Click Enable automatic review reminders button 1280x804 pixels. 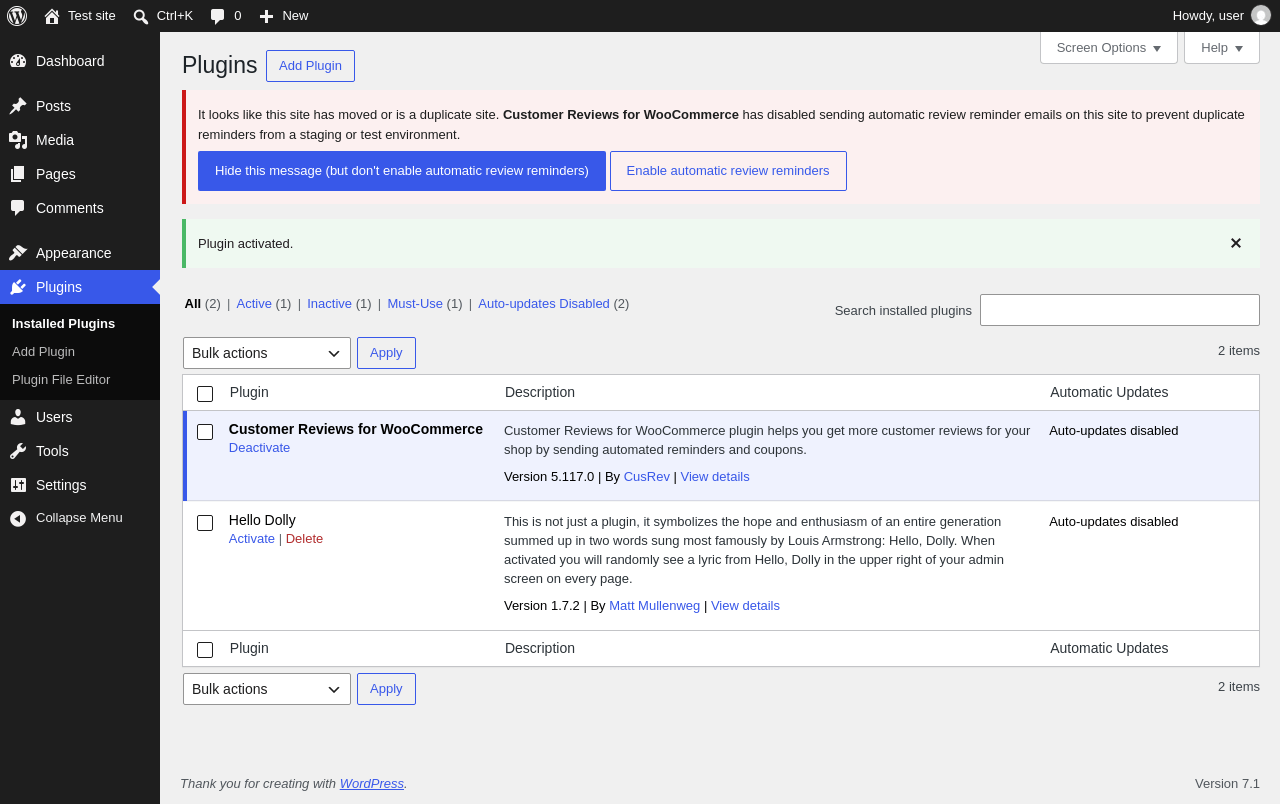click(728, 171)
